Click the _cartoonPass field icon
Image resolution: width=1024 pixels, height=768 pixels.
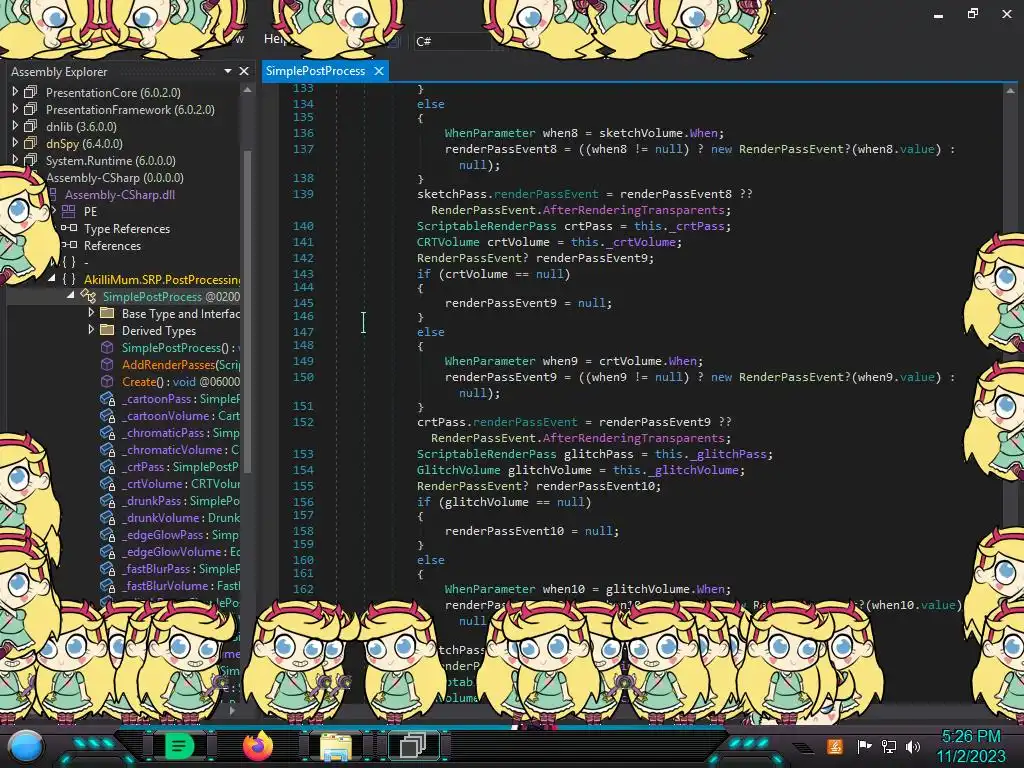pos(108,398)
